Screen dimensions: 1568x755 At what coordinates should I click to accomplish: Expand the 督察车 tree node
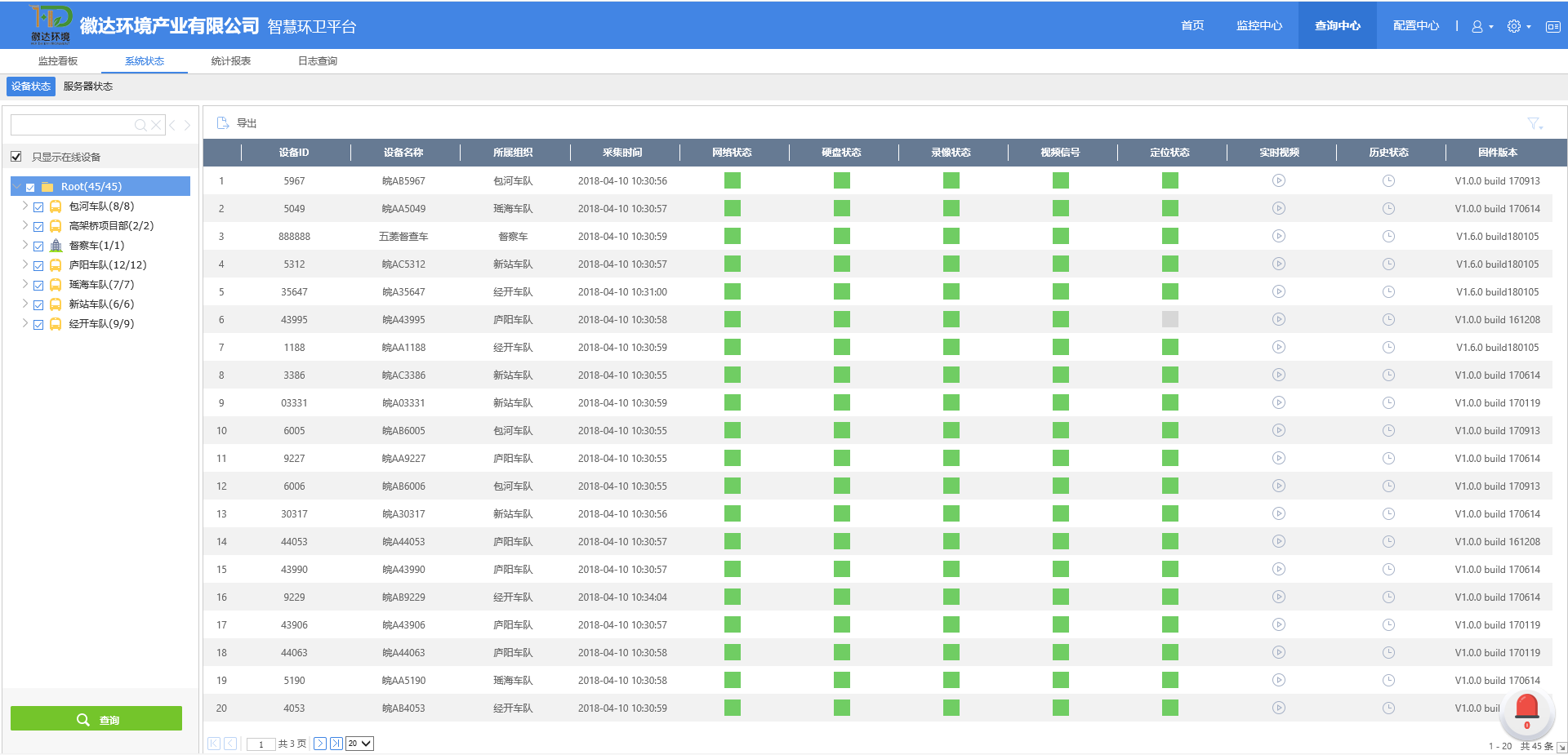(25, 245)
